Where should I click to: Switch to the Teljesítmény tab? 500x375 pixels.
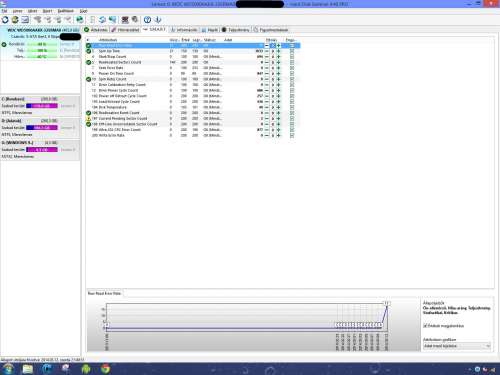coord(236,30)
